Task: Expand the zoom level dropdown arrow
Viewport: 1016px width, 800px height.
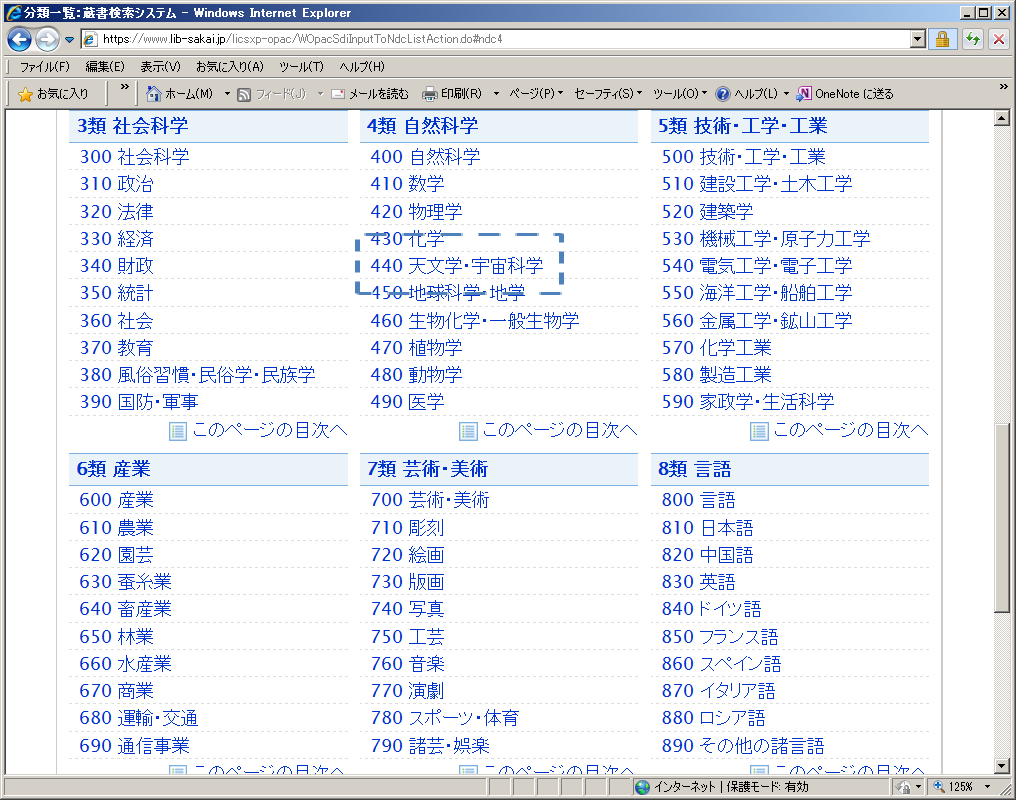Action: [987, 787]
